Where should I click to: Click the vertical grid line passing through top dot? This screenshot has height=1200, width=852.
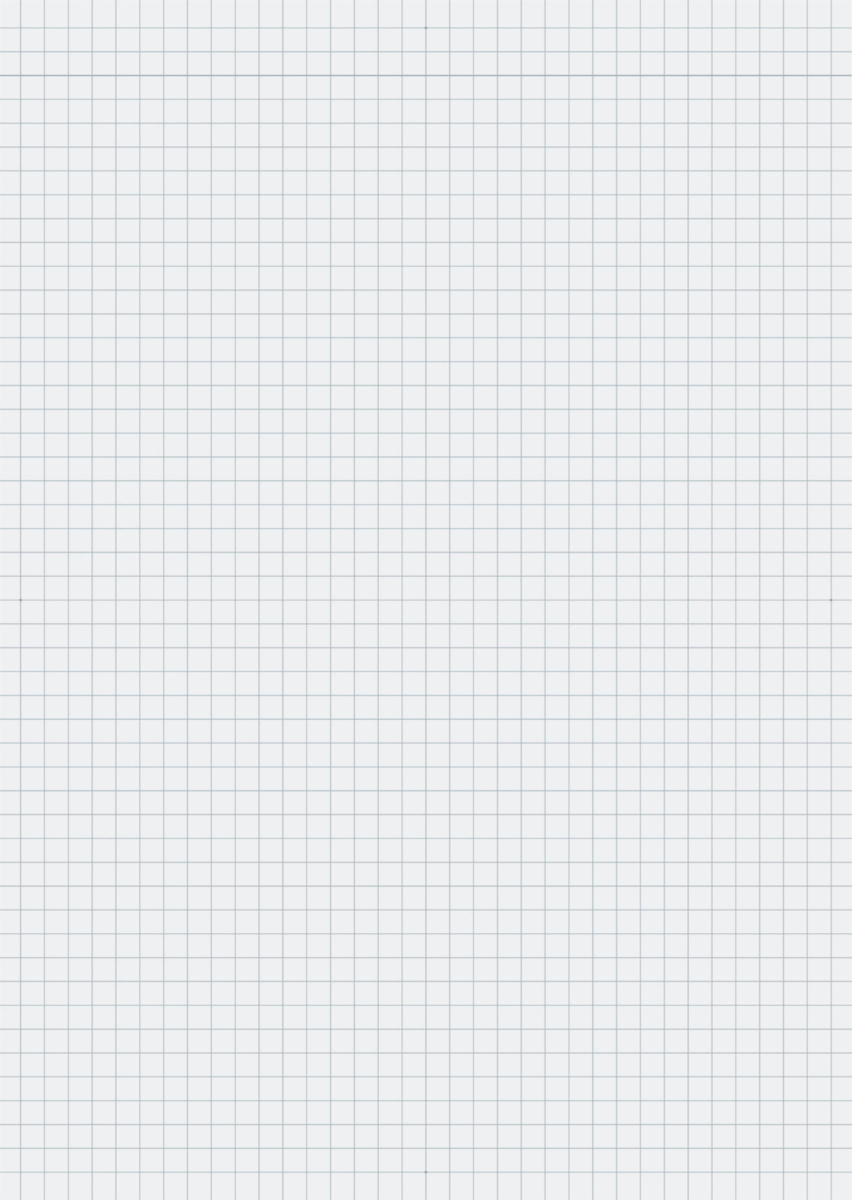coord(425,600)
